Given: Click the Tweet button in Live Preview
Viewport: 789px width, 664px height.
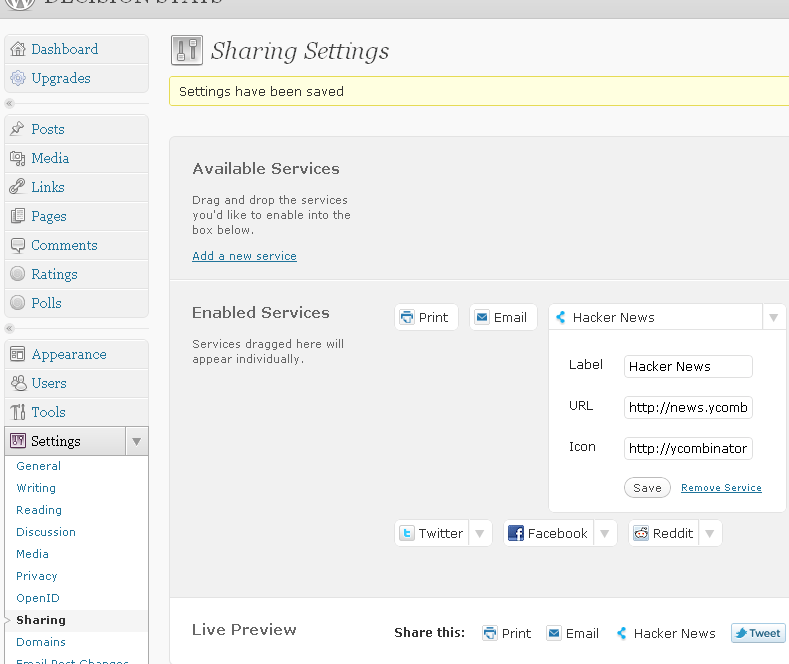Looking at the screenshot, I should (x=758, y=633).
